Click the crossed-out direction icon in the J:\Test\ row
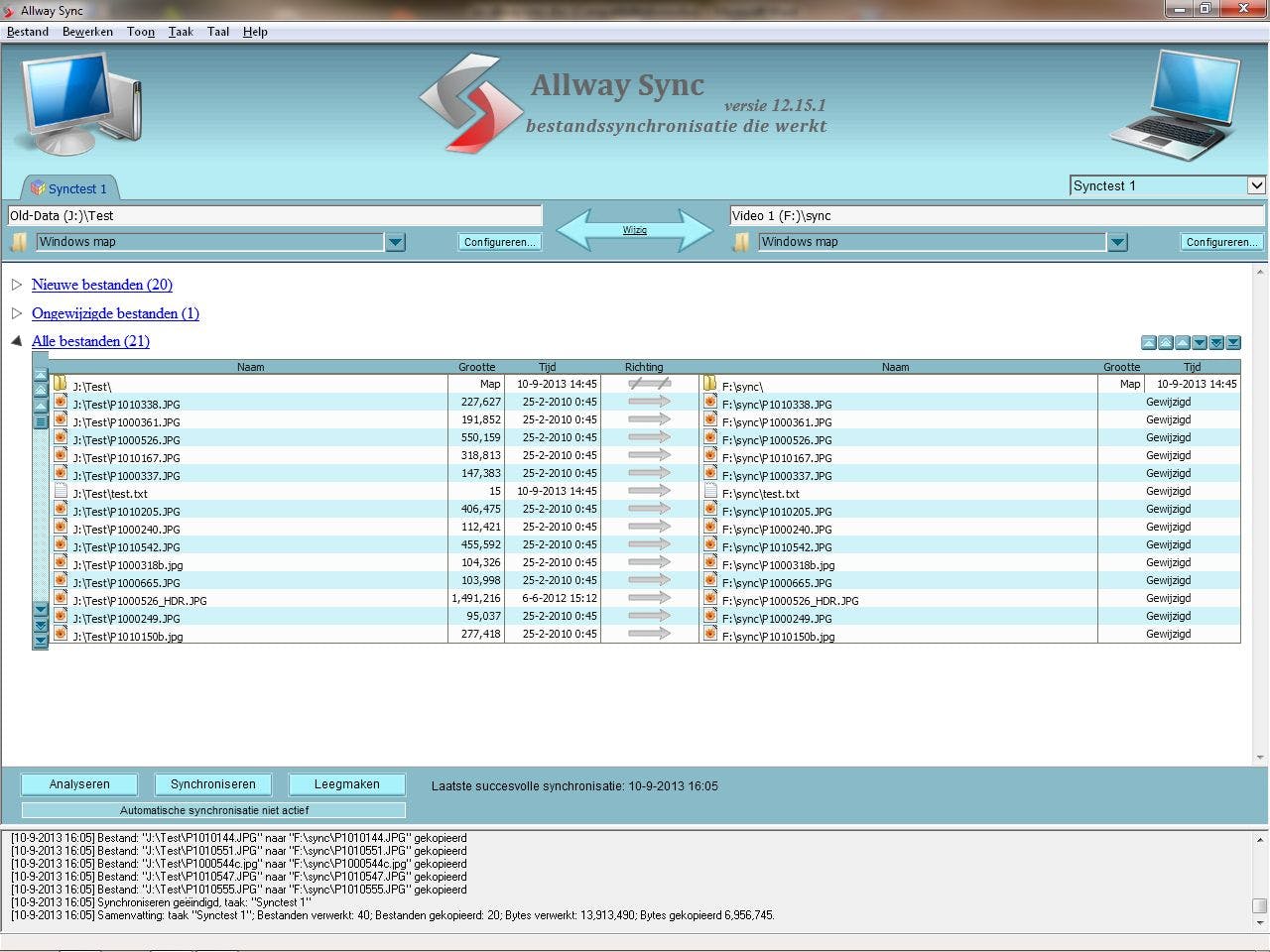 coord(650,384)
